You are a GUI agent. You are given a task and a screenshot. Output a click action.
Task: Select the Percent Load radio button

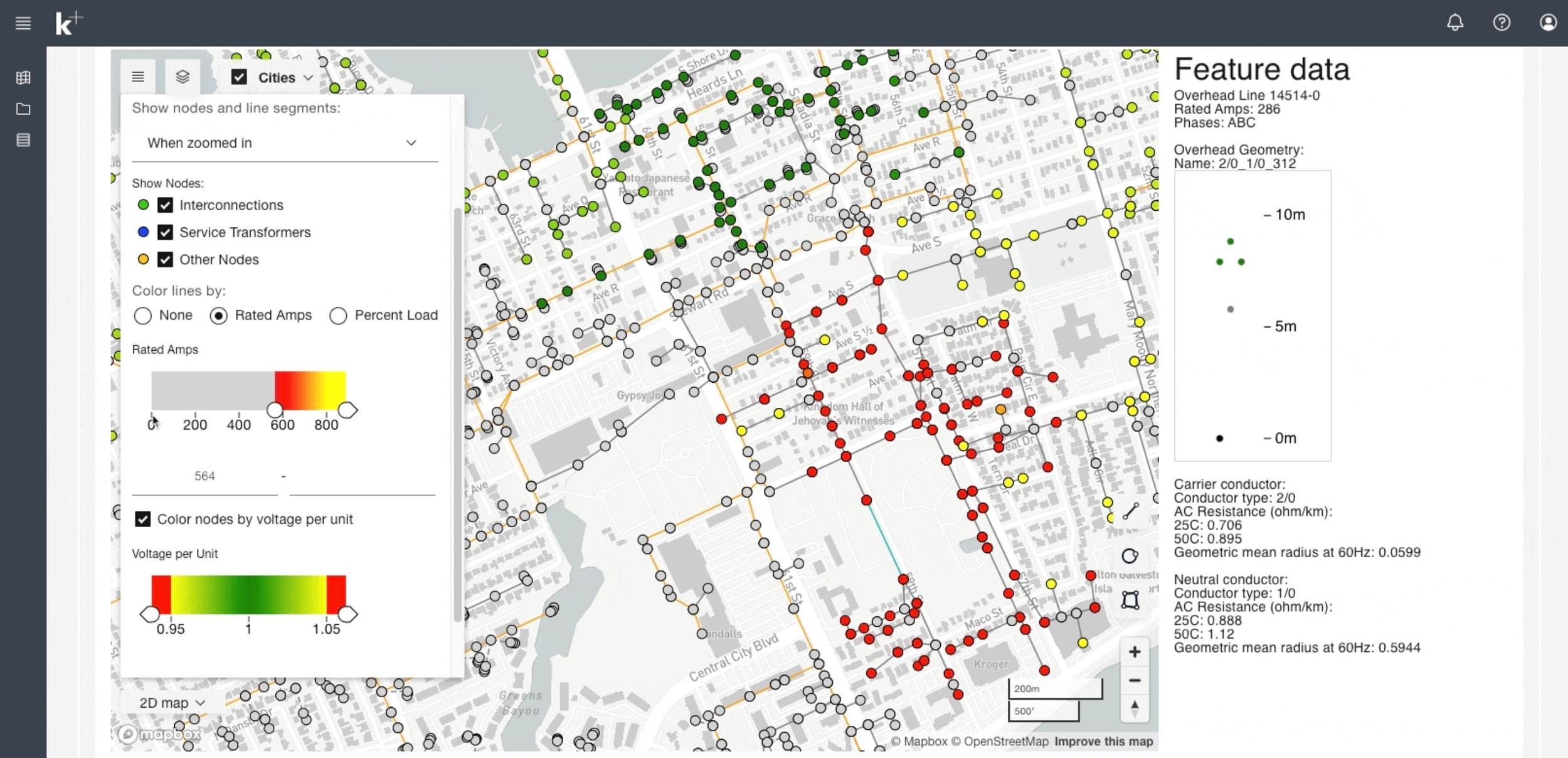coord(339,316)
